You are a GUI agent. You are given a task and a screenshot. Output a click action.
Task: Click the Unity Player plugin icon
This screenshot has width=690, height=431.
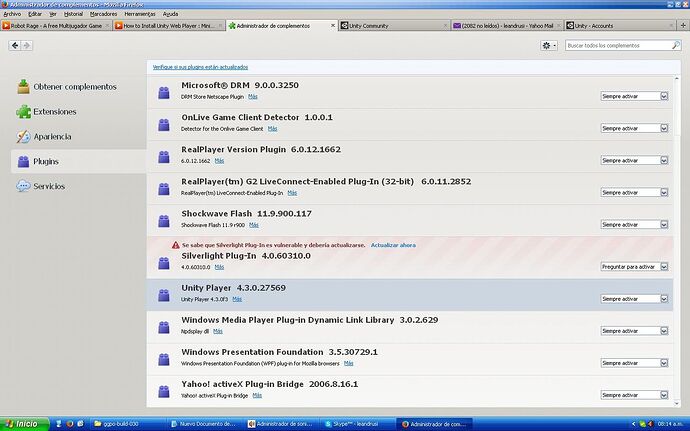click(164, 295)
